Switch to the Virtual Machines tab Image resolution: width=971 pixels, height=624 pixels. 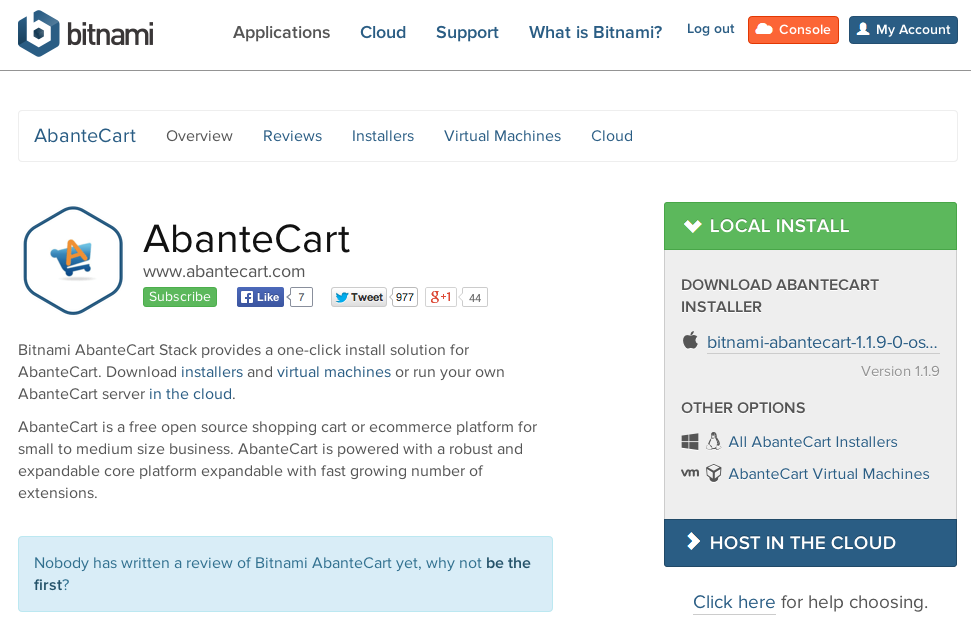[x=502, y=136]
